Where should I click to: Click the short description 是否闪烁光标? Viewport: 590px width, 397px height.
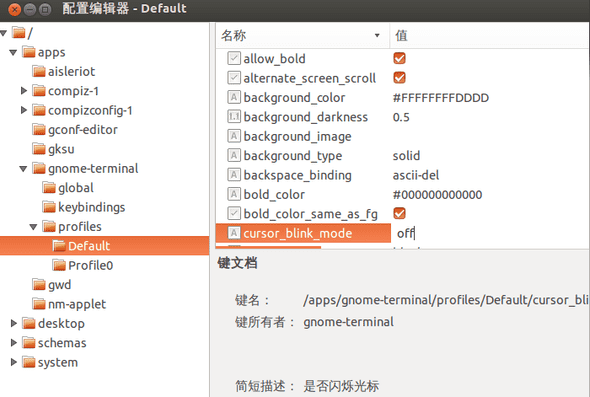[x=341, y=386]
